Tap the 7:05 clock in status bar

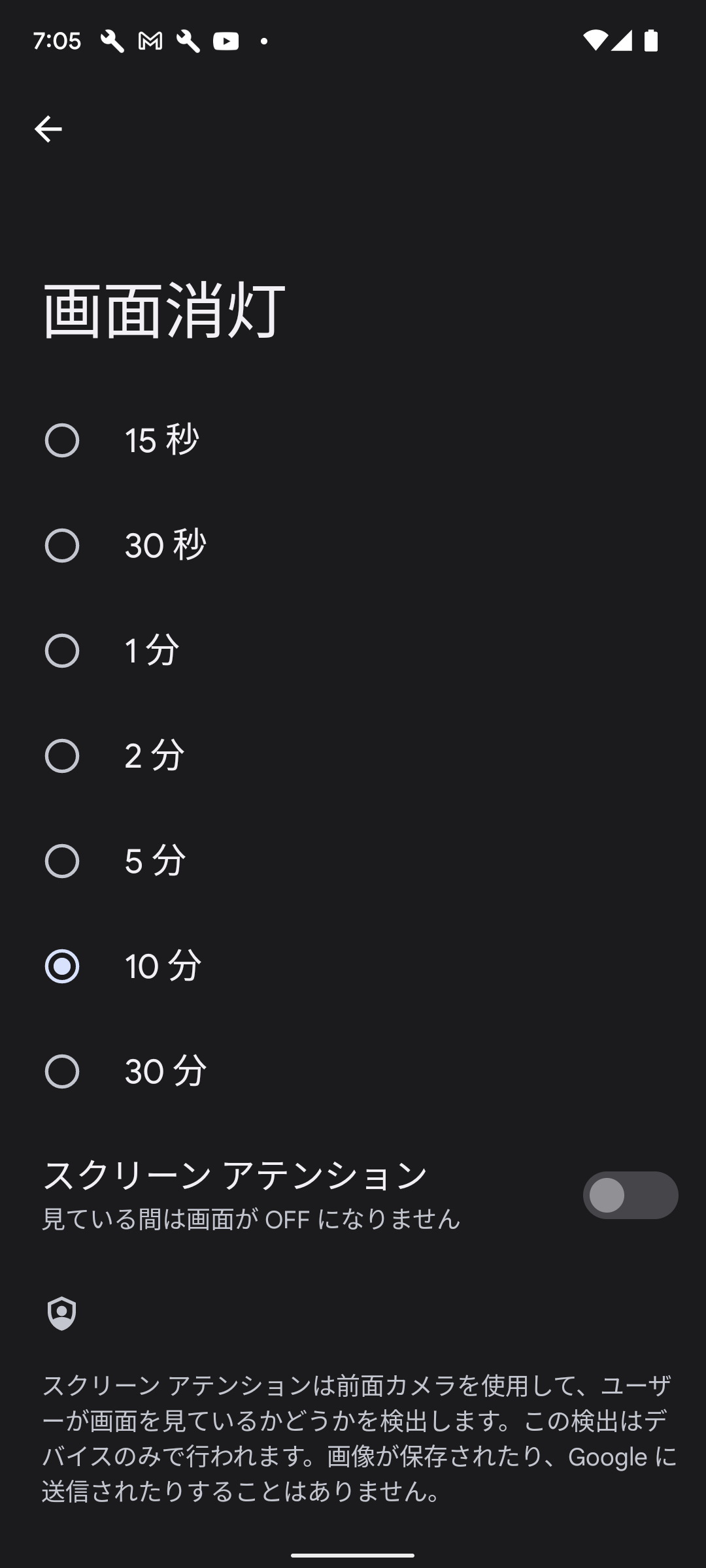(x=57, y=41)
